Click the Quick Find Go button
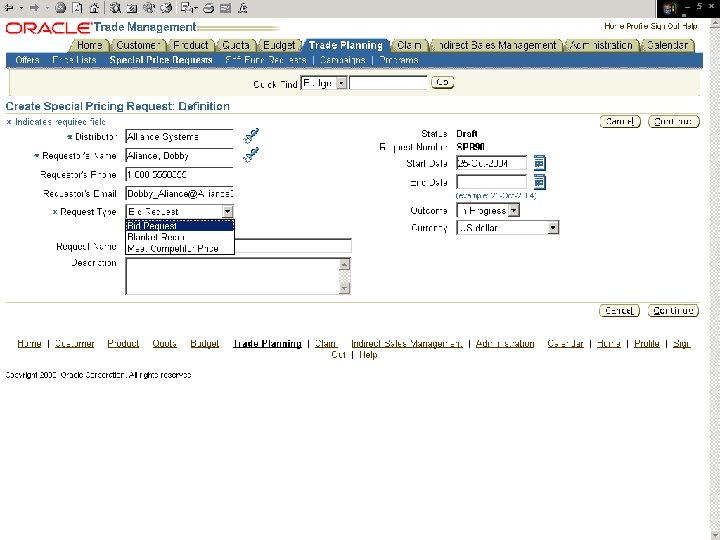720x540 pixels. pos(442,83)
